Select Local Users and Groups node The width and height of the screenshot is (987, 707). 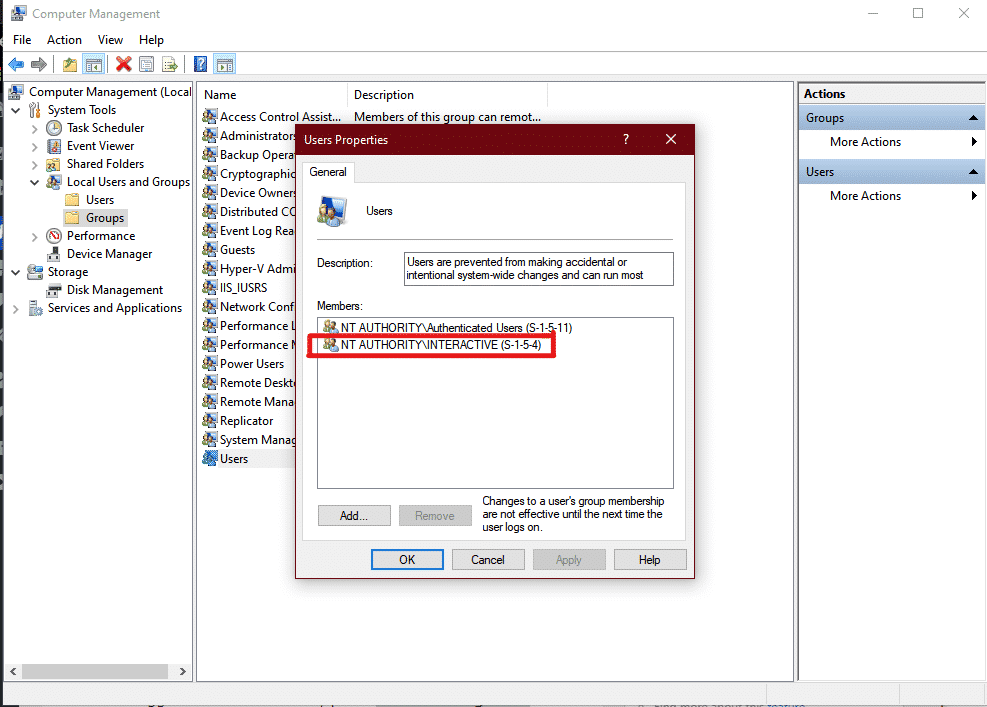click(128, 182)
